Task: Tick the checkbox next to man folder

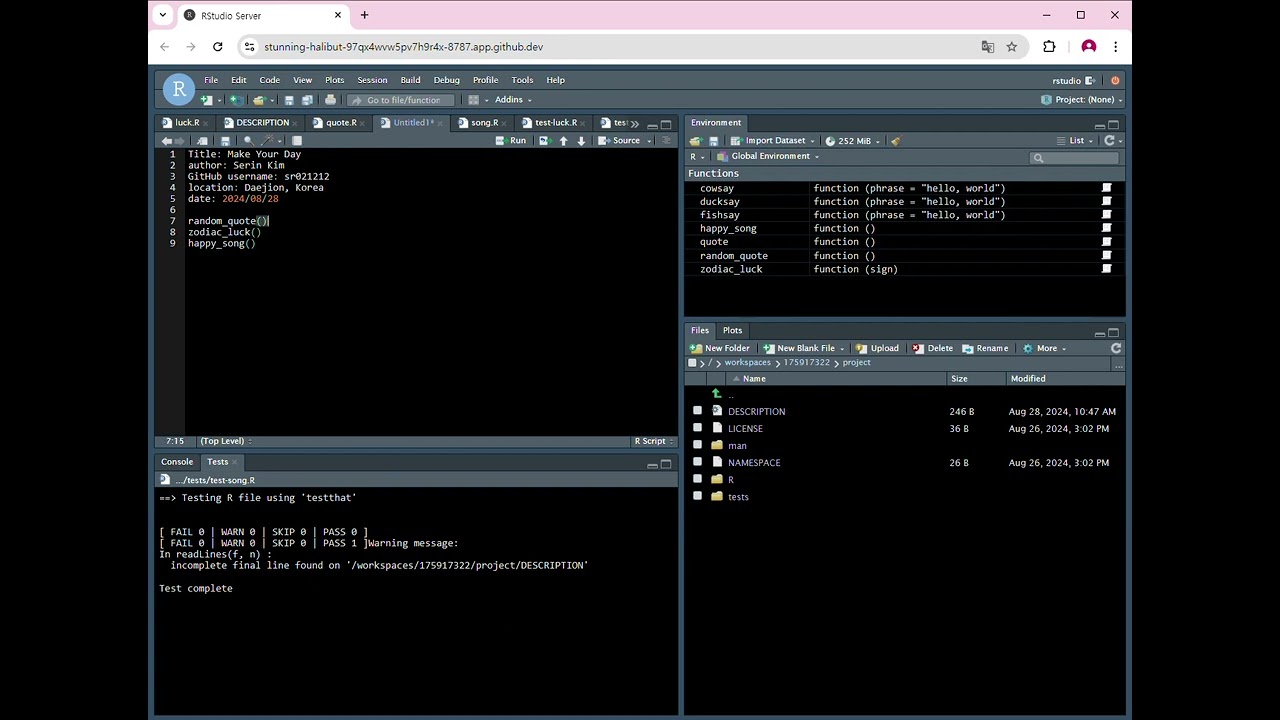Action: pos(697,445)
